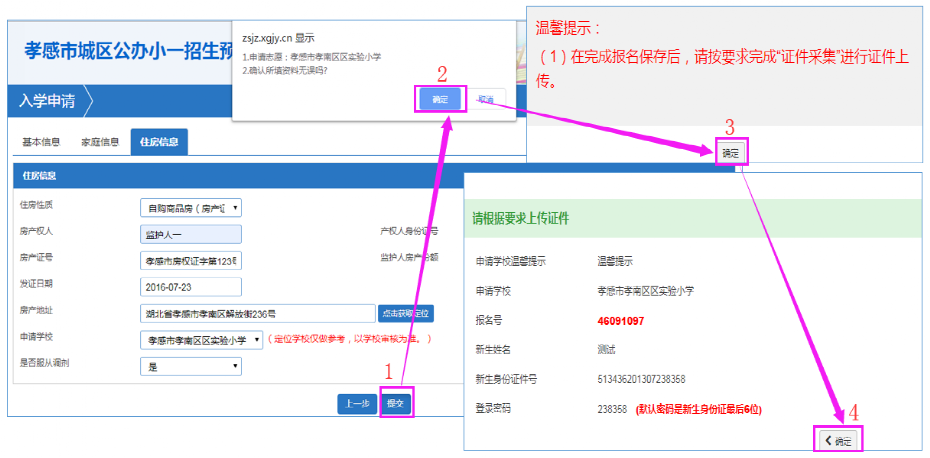Confirm the zsjz.xgjy.cn browser dialog with 确定
This screenshot has height=458, width=930.
coord(440,99)
